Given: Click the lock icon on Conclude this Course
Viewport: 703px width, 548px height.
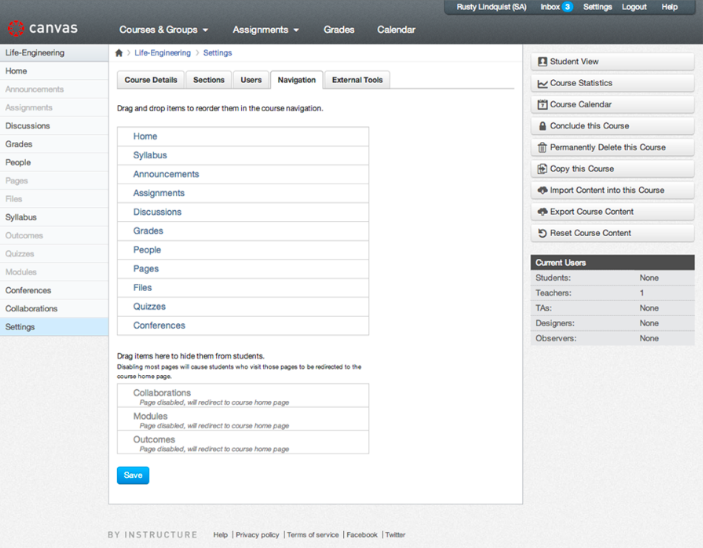Looking at the screenshot, I should point(542,126).
